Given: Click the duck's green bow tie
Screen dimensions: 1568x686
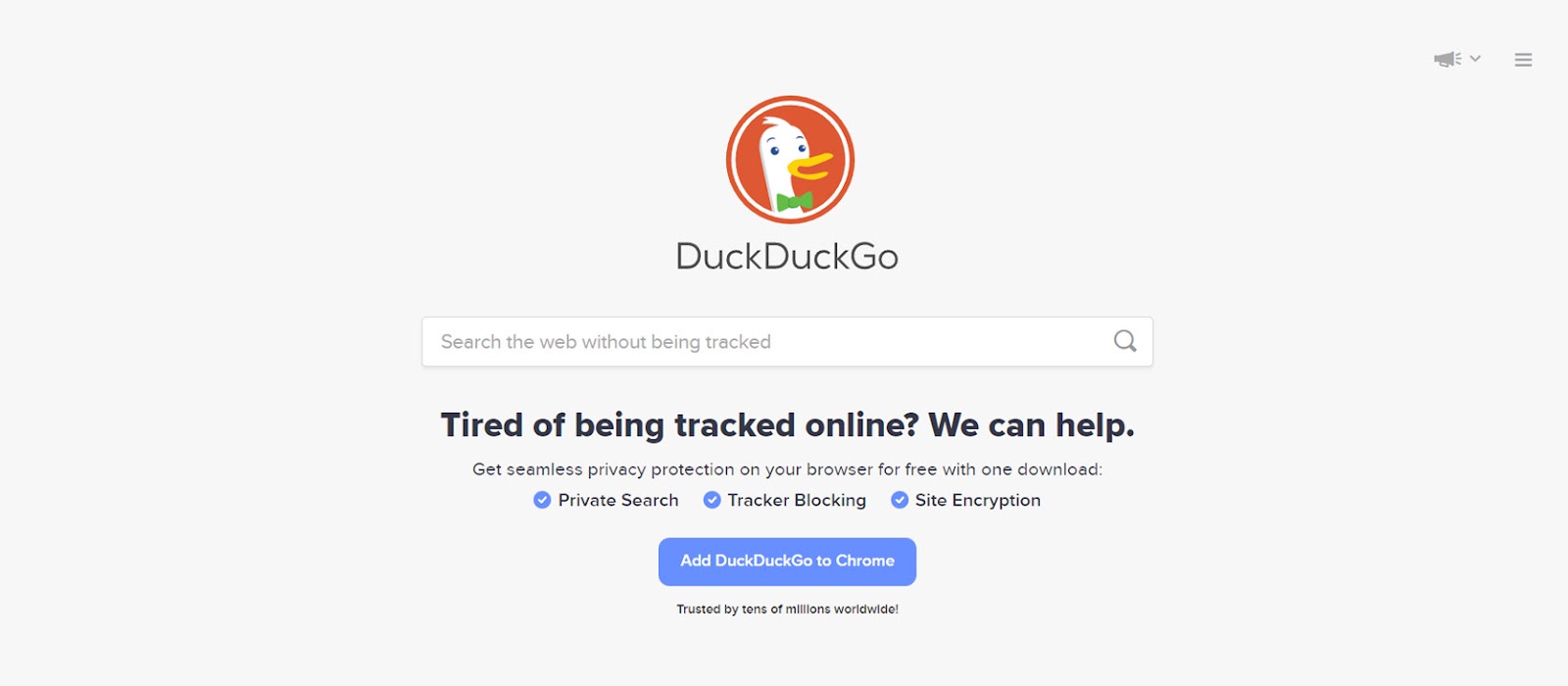Looking at the screenshot, I should coord(794,202).
